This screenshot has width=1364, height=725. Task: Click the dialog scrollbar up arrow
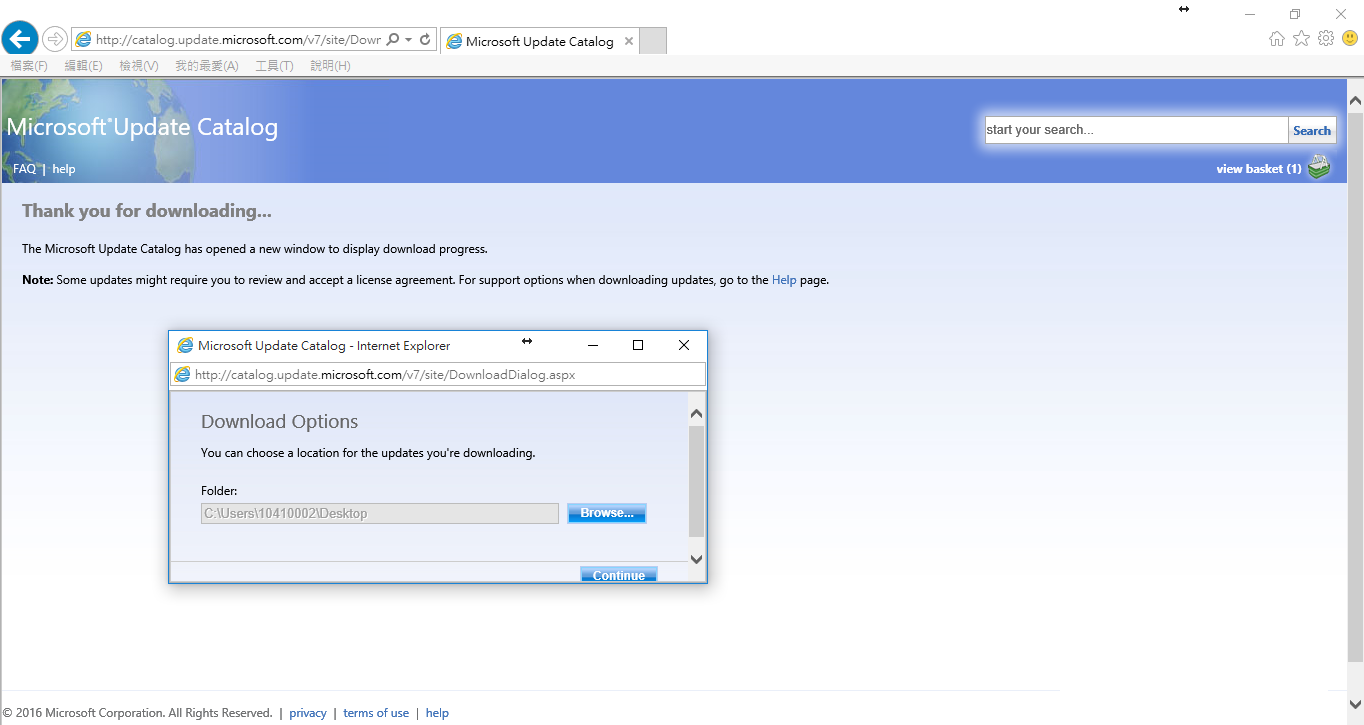coord(697,413)
